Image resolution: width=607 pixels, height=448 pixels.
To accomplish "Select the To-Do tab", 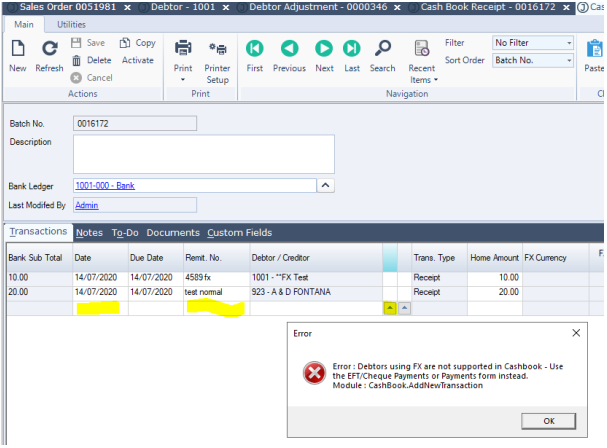I will coord(125,233).
